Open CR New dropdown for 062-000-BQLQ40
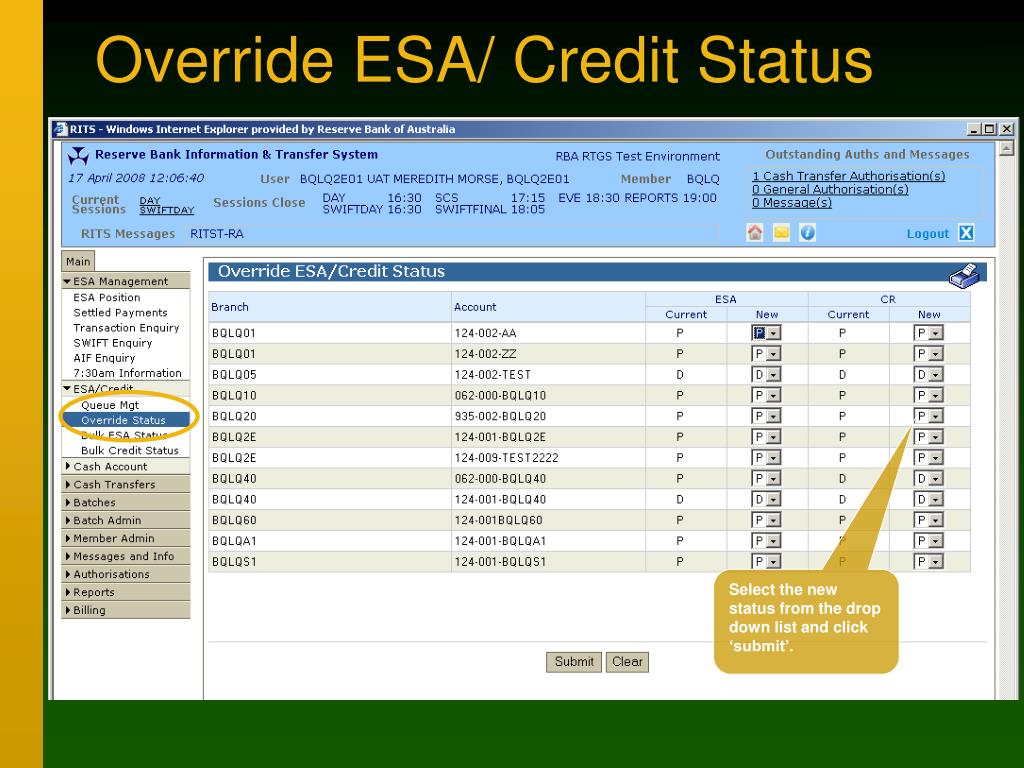 (x=928, y=479)
